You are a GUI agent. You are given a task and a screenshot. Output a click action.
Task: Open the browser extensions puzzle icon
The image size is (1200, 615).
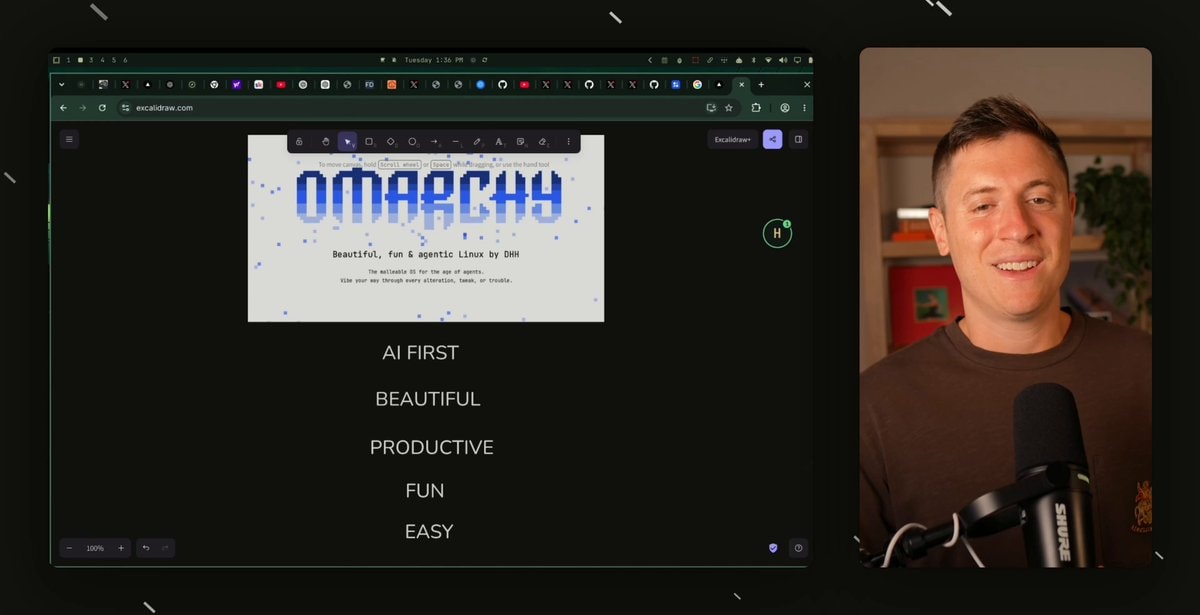[x=756, y=108]
